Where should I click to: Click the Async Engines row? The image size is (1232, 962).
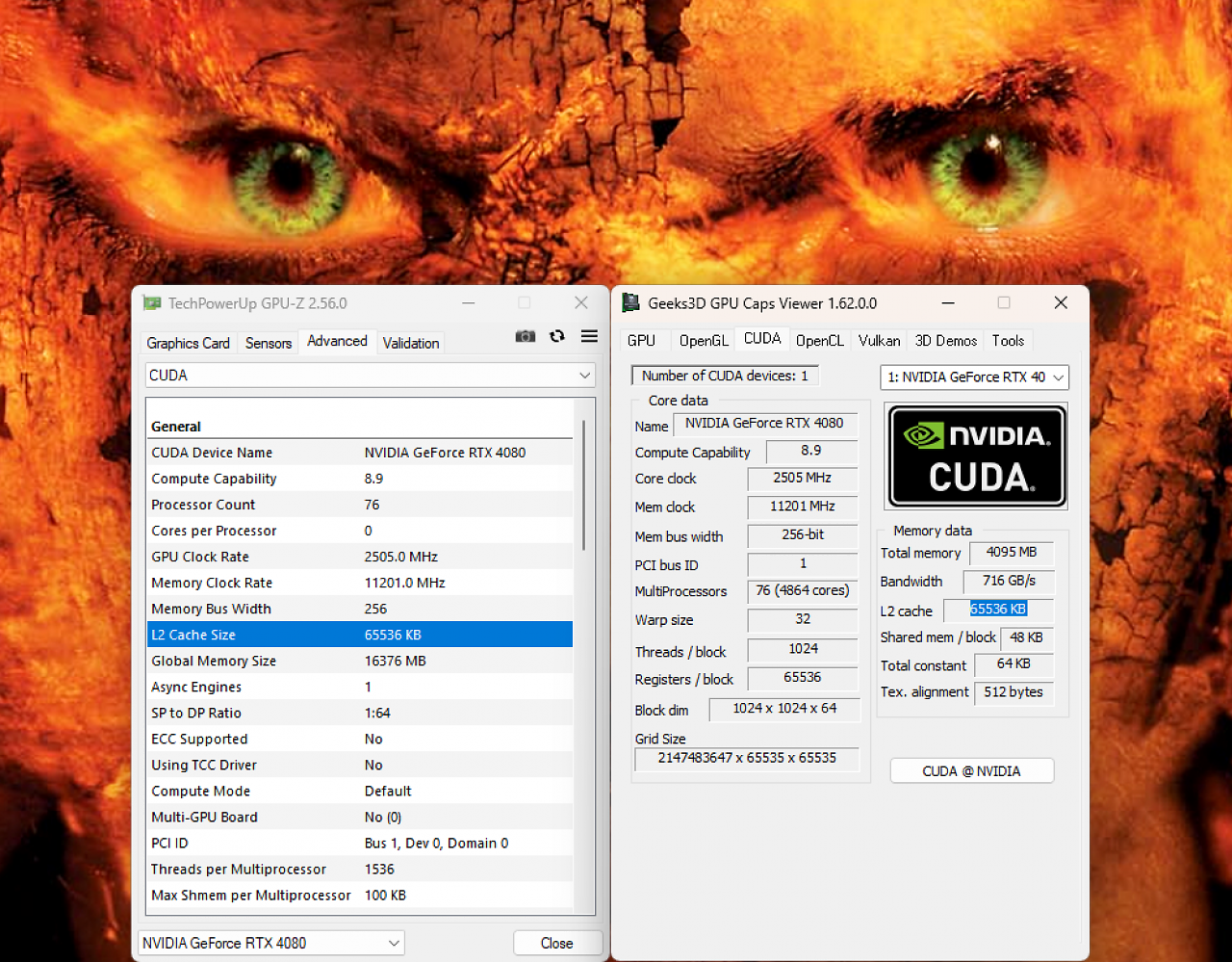[x=360, y=687]
